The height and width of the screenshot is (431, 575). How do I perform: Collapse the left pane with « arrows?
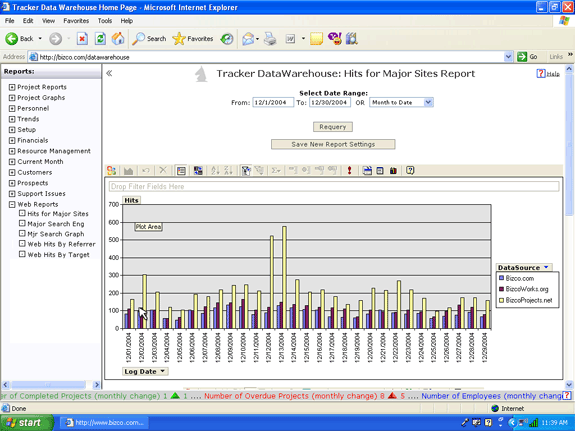109,73
